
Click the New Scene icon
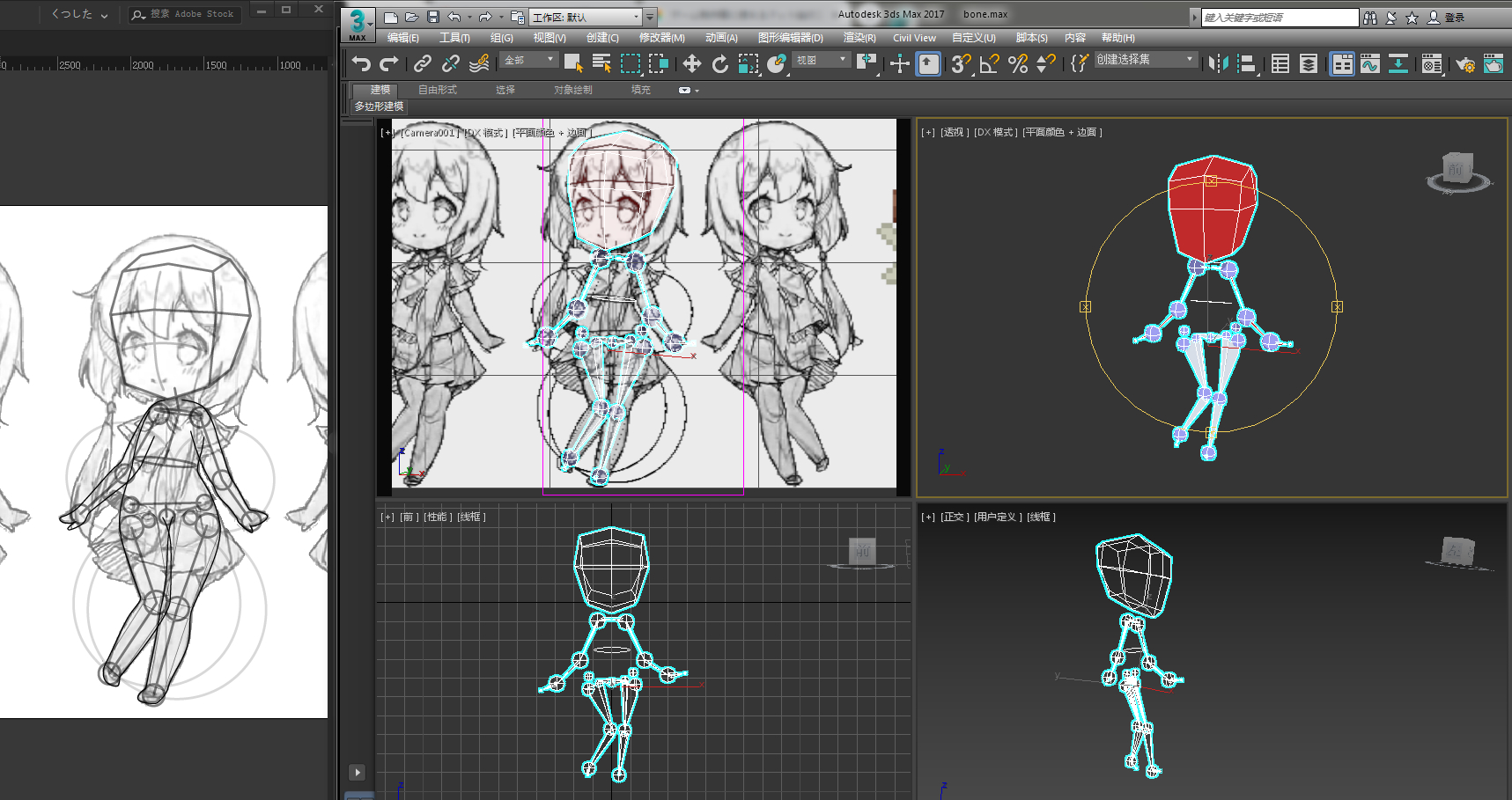click(x=391, y=17)
